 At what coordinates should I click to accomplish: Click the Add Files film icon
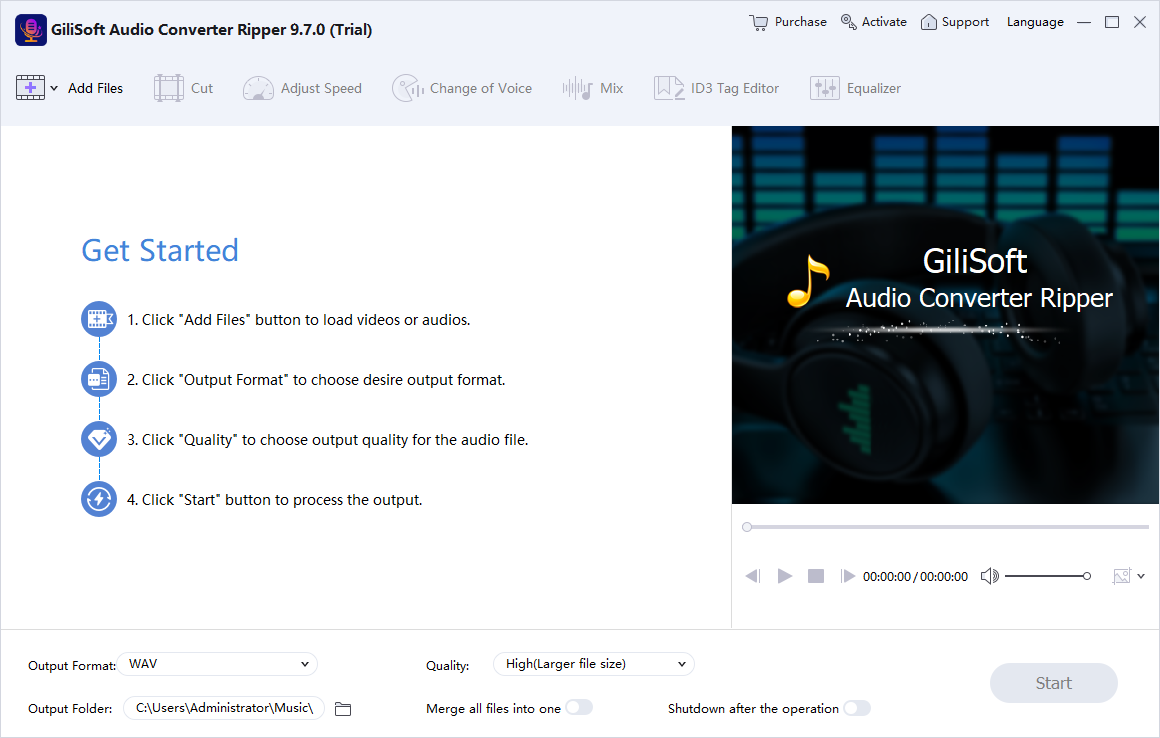[x=30, y=87]
